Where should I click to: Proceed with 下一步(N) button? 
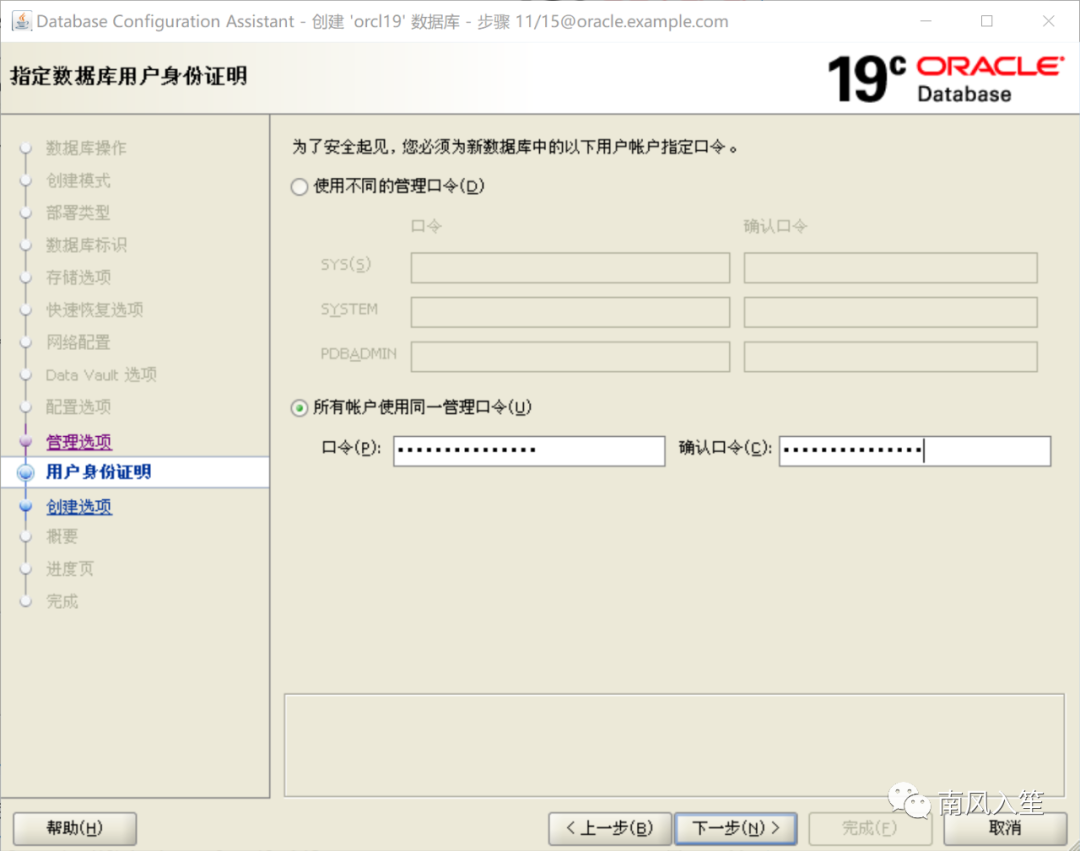coord(736,828)
